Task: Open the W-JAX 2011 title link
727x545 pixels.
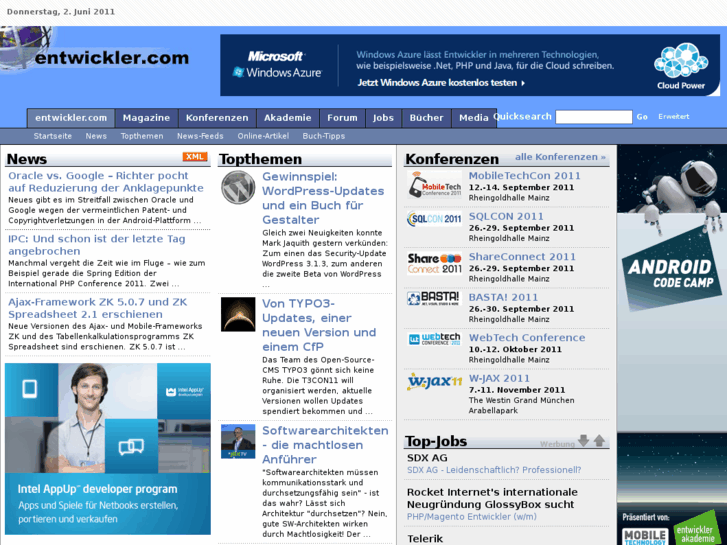Action: click(x=499, y=378)
